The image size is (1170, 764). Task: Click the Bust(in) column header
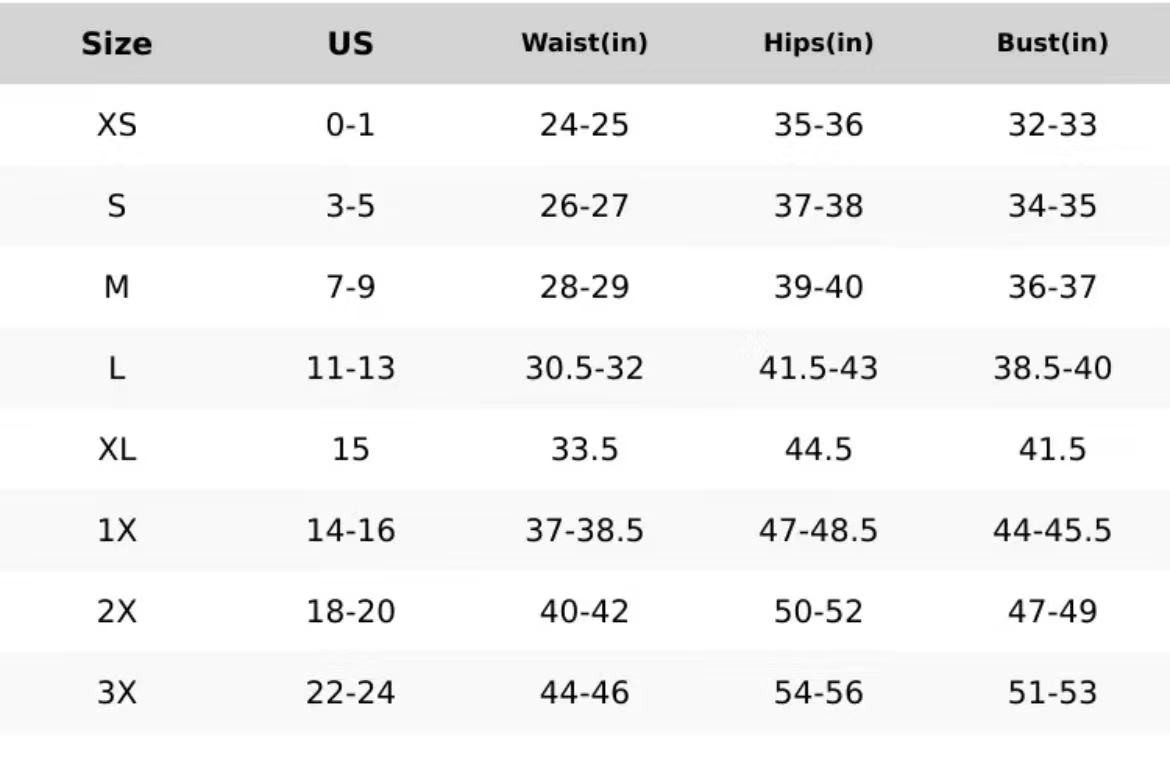pos(1052,44)
